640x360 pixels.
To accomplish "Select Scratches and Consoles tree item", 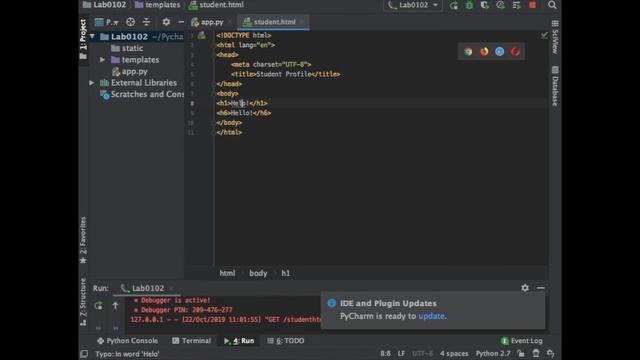I will click(142, 94).
